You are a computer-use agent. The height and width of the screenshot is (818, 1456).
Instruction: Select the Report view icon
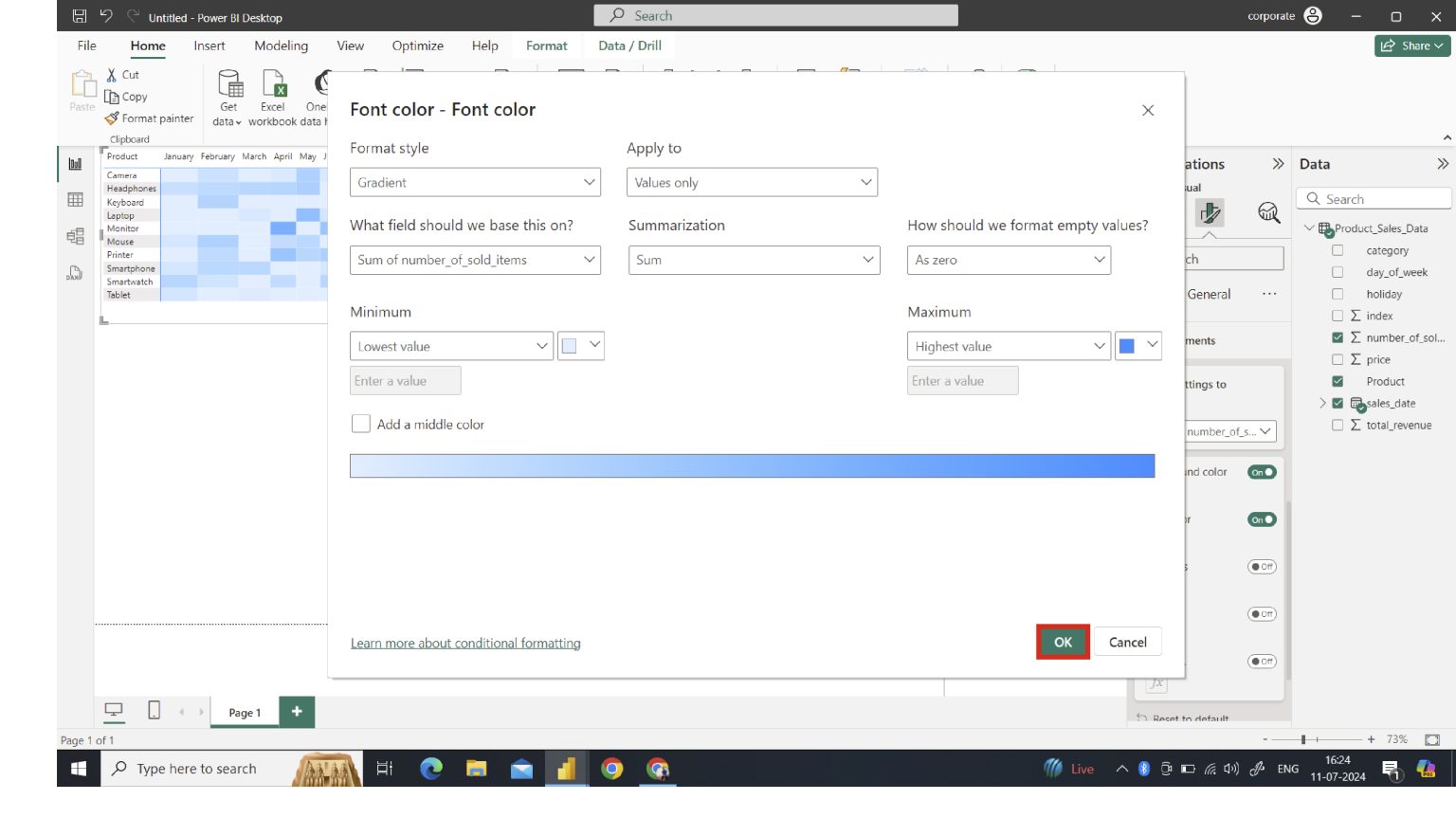[x=76, y=163]
